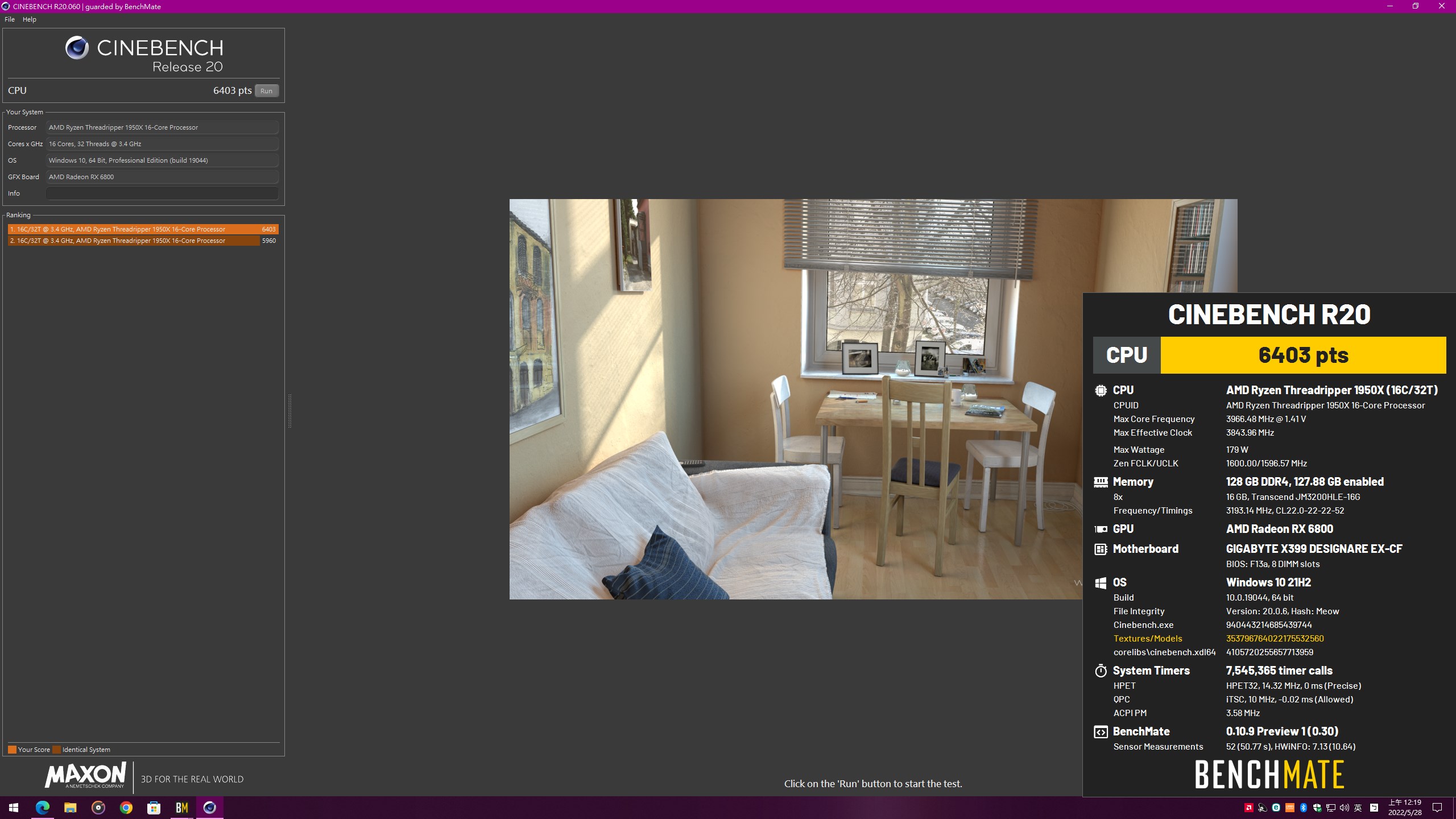1456x819 pixels.
Task: Click the panel splitter handle
Action: coord(289,410)
